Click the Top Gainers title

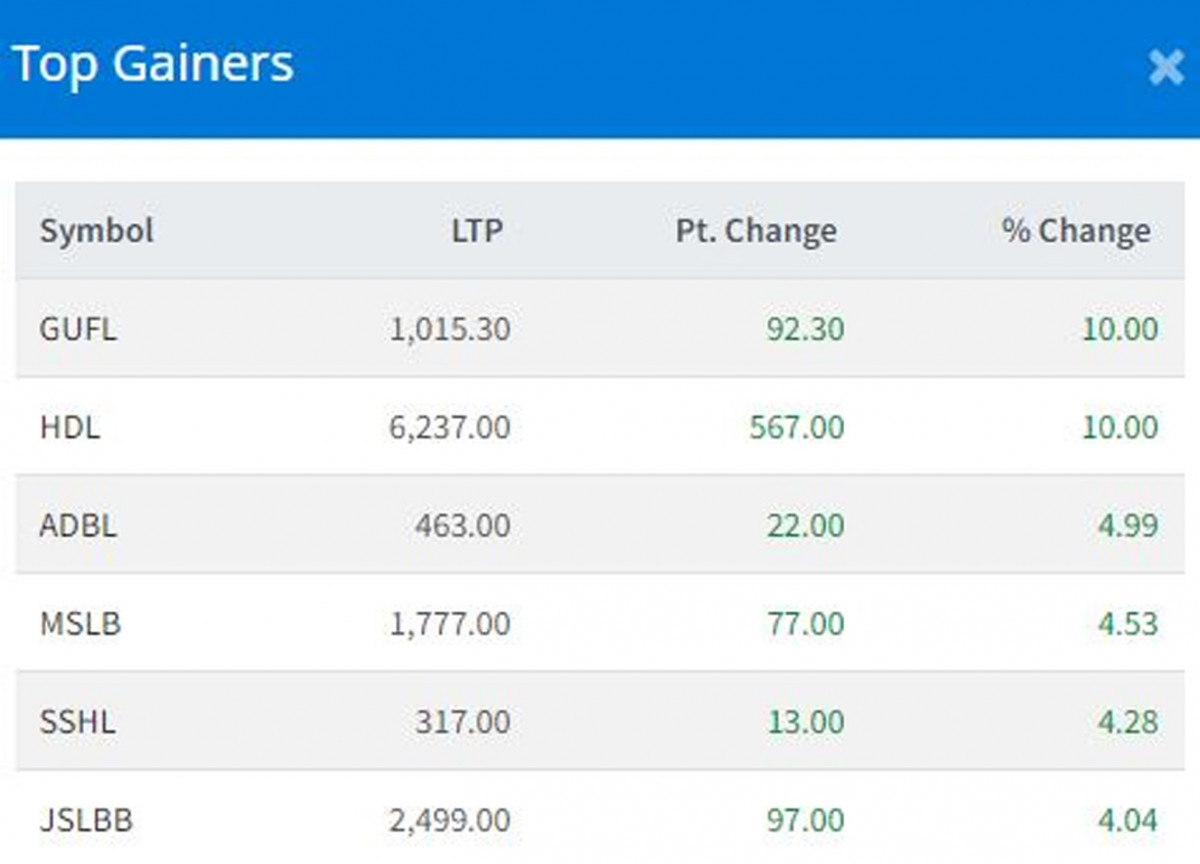[x=153, y=65]
